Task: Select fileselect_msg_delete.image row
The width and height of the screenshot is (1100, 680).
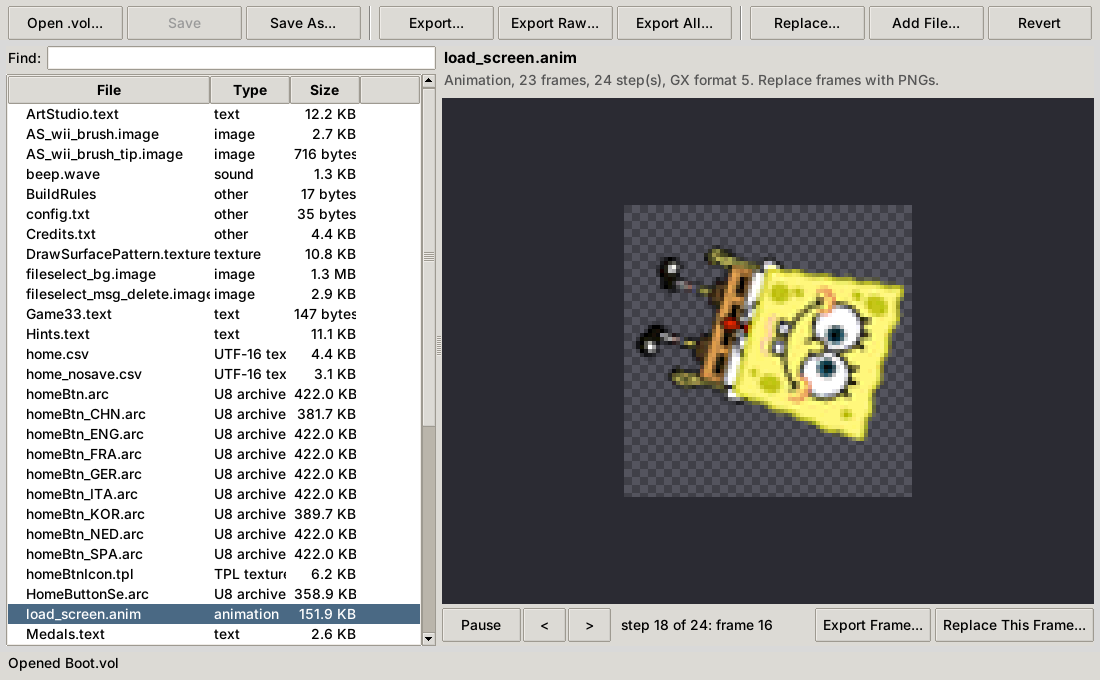Action: [214, 294]
